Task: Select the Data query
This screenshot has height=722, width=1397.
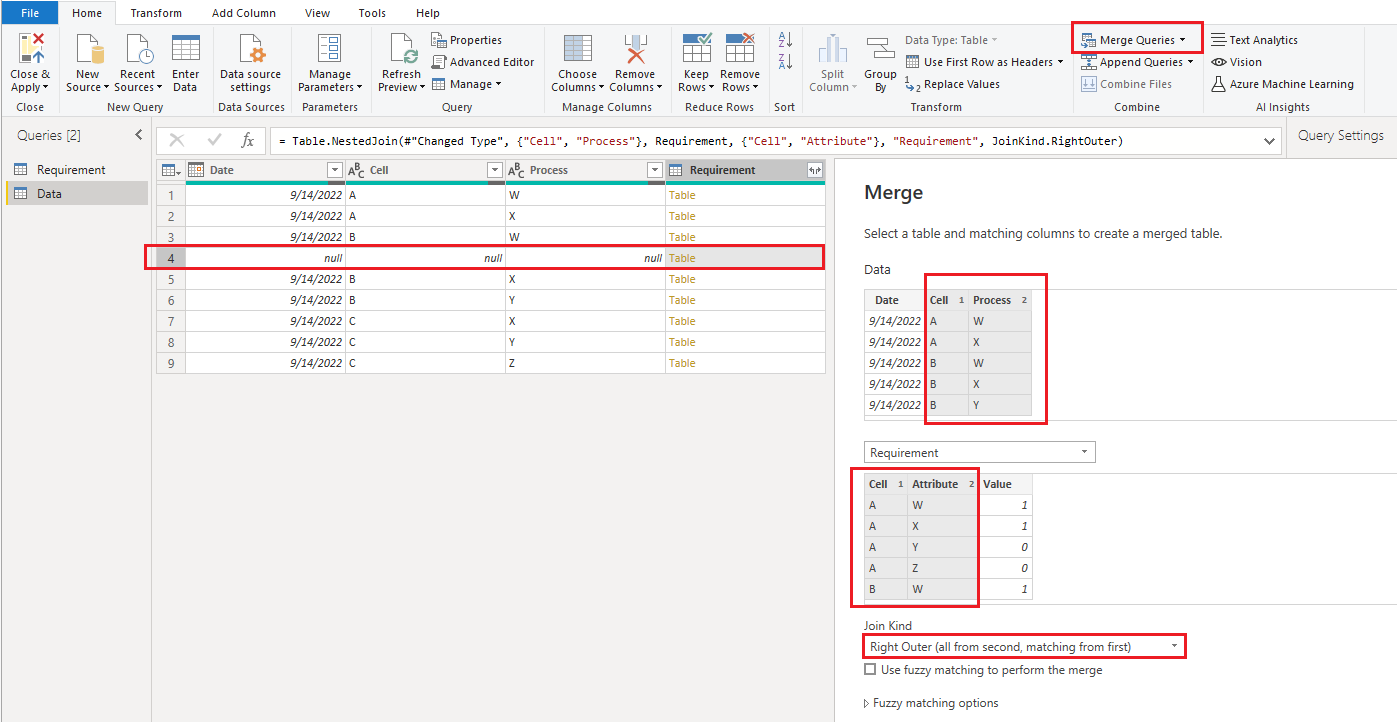Action: point(77,194)
